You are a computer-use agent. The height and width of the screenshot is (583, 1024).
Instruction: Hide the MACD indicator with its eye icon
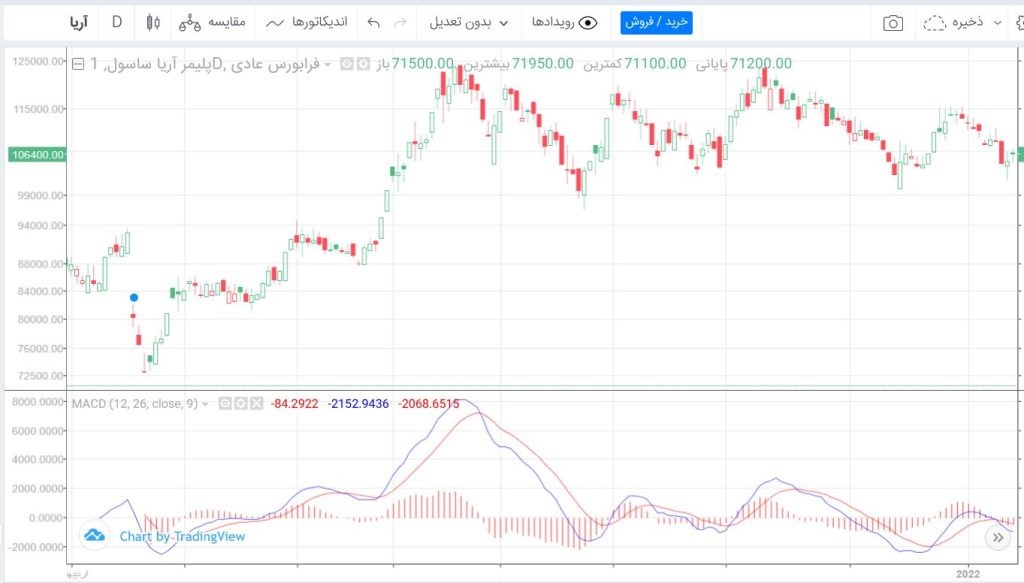click(224, 404)
